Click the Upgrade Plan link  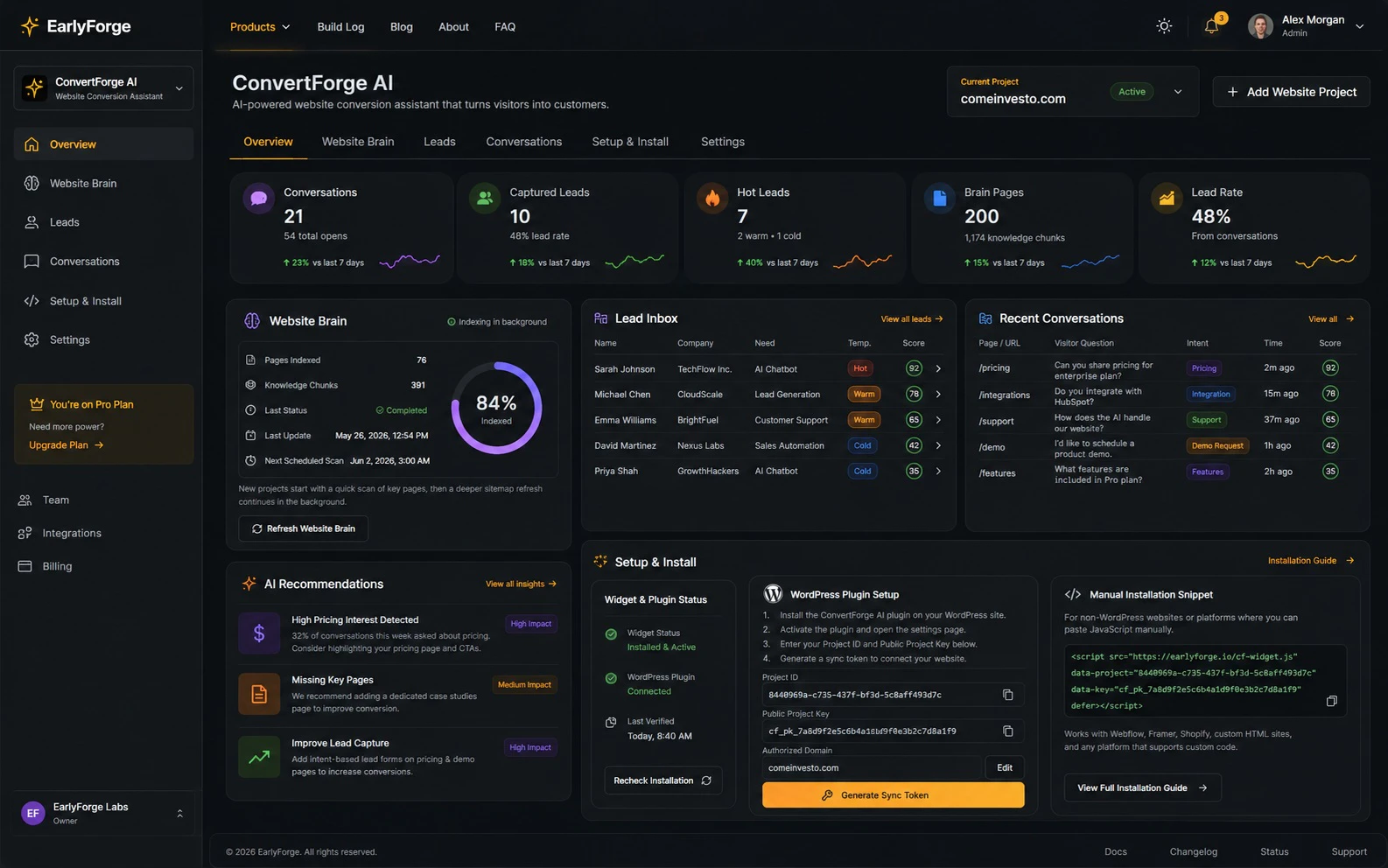point(67,445)
